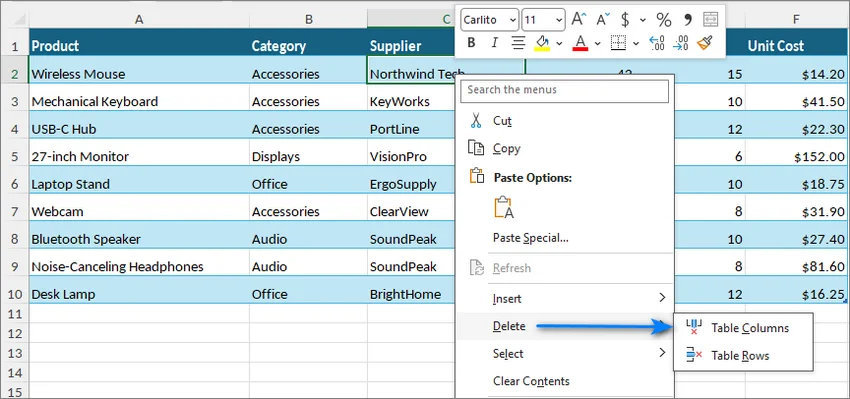Toggle italic formatting
850x399 pixels.
coord(494,42)
